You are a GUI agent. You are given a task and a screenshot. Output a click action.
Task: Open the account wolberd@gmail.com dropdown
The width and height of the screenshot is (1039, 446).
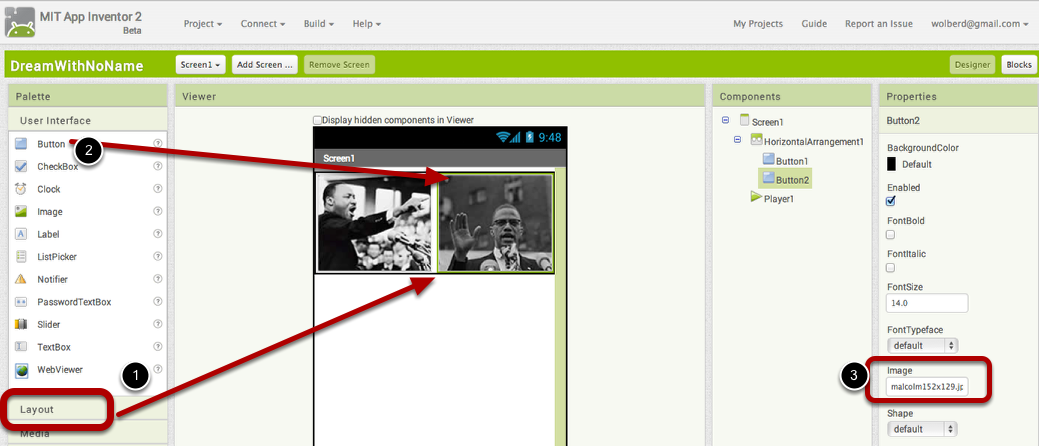coord(979,23)
